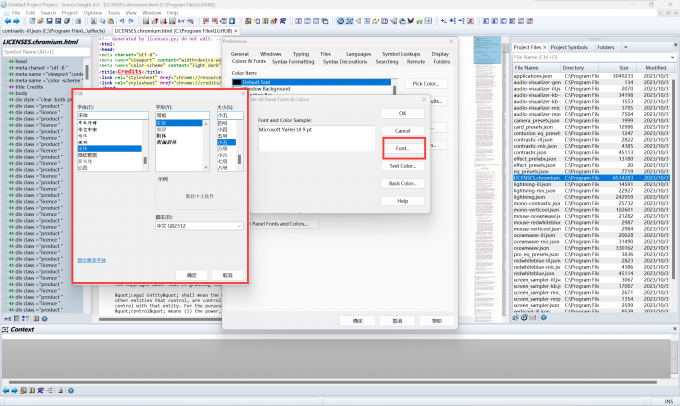680x406 pixels.
Task: Click the Context panel icon
Action: [6, 329]
